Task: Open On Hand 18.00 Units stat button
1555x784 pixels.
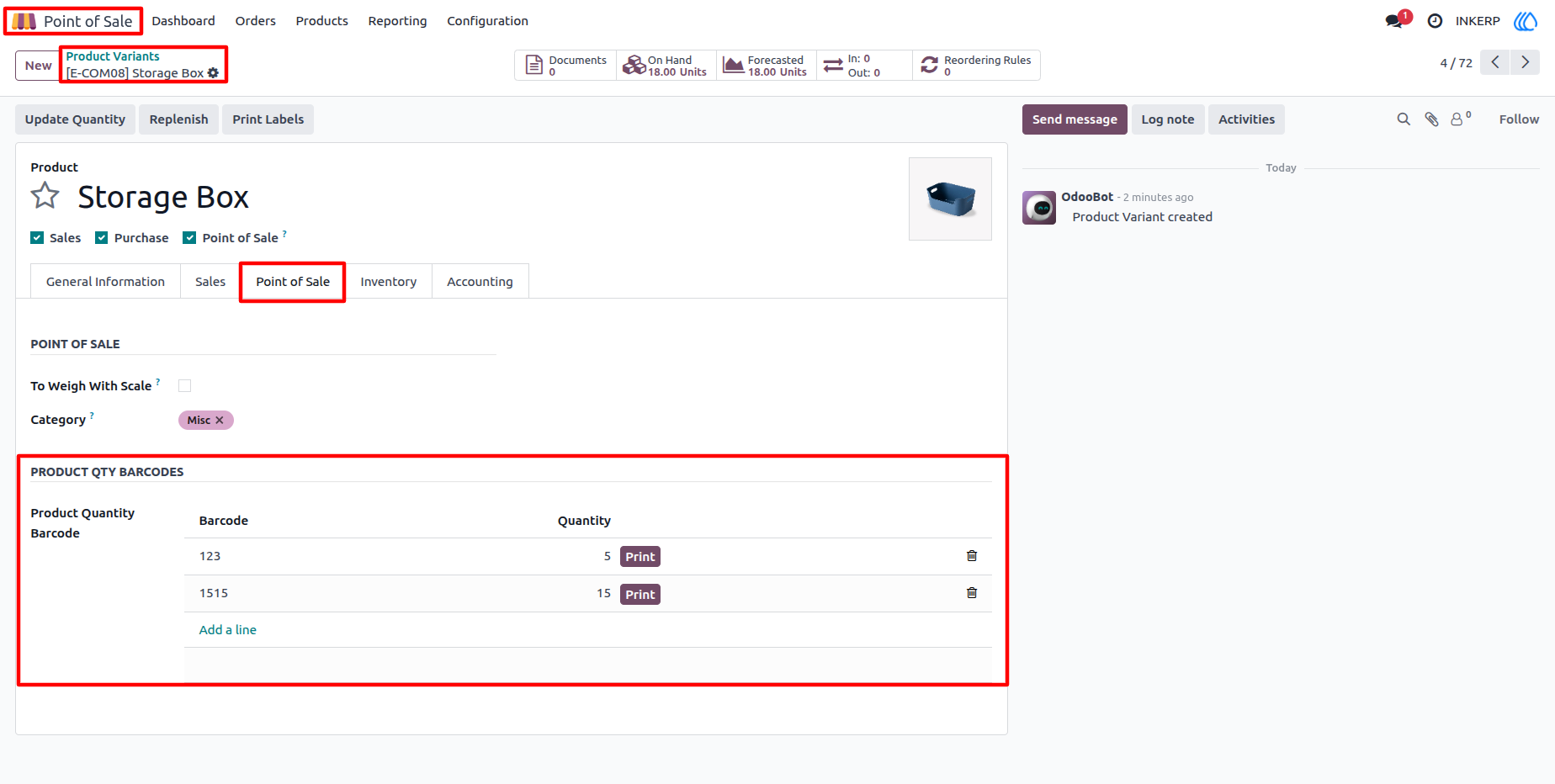Action: (666, 66)
